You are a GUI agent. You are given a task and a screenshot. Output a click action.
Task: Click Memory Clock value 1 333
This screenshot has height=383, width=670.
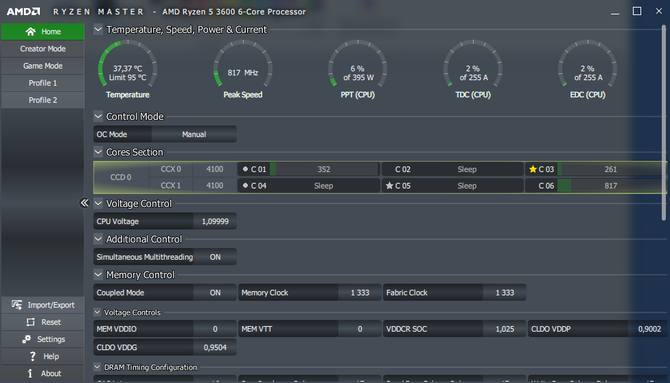[x=360, y=293]
